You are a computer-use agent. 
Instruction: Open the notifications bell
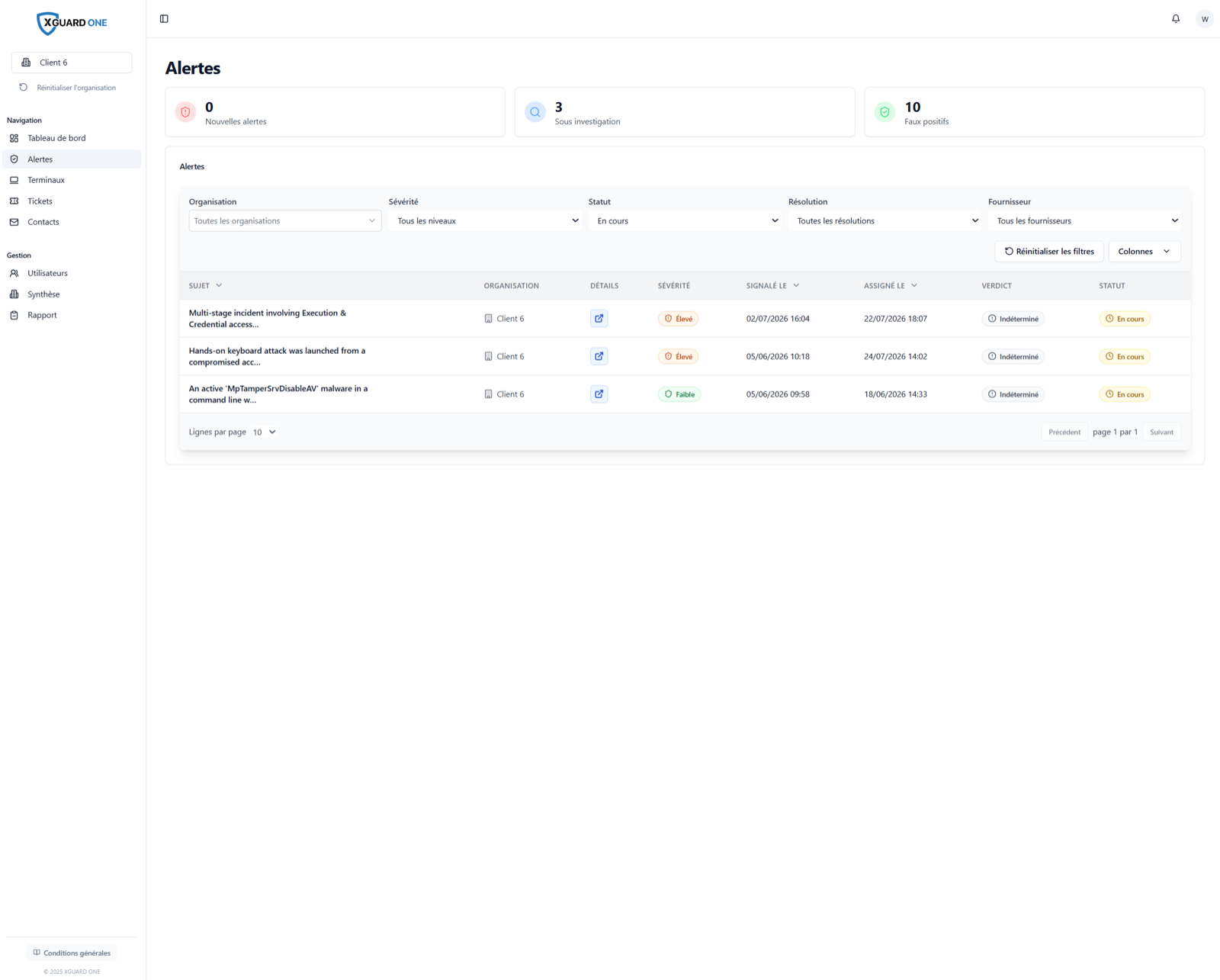(1176, 19)
